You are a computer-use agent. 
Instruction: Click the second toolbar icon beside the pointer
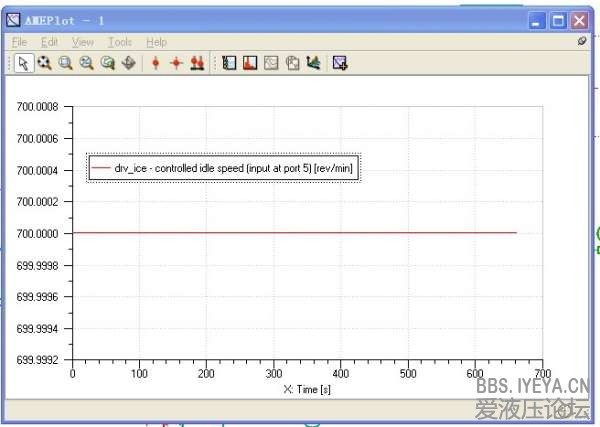tap(44, 63)
